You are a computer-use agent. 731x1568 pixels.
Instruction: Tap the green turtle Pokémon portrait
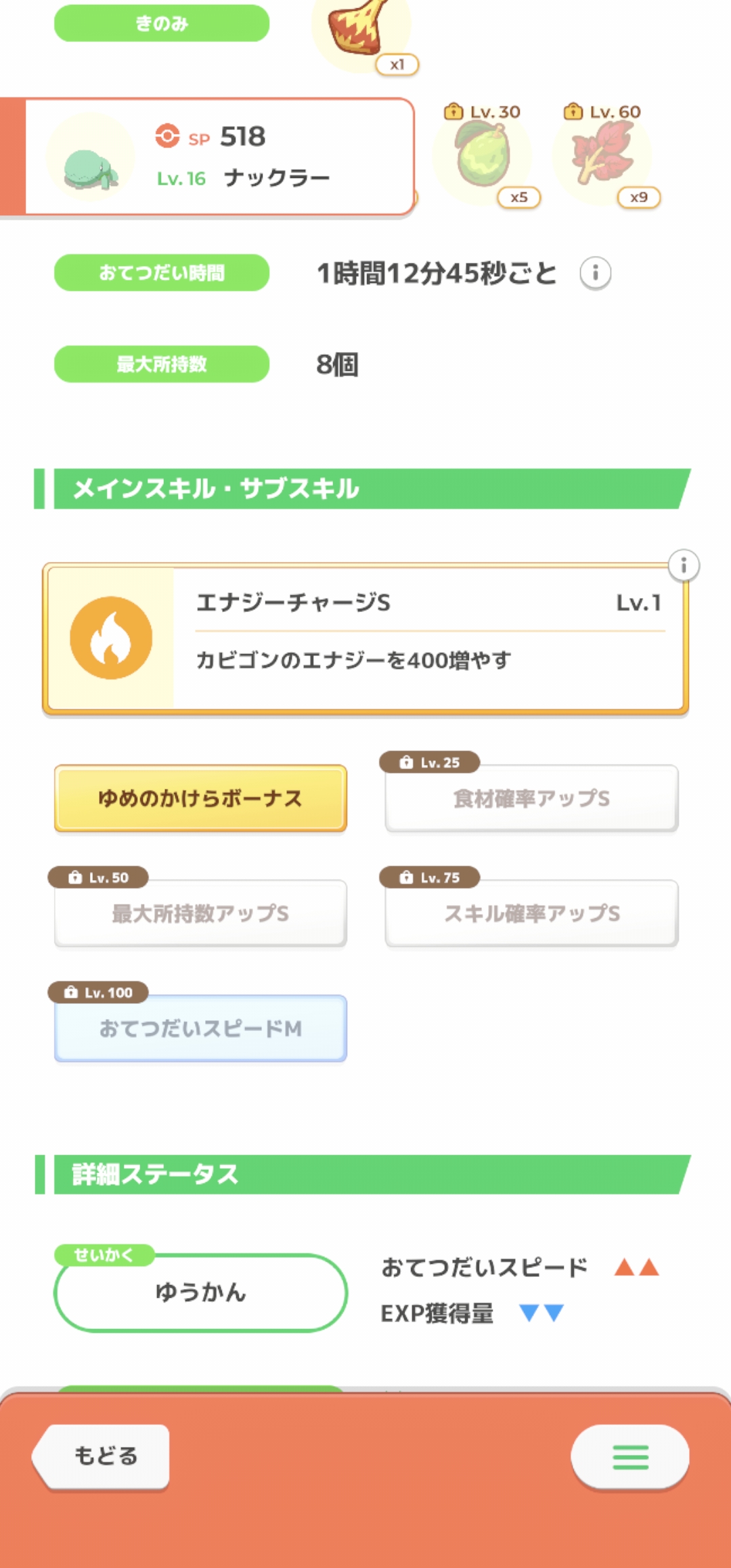pyautogui.click(x=91, y=163)
